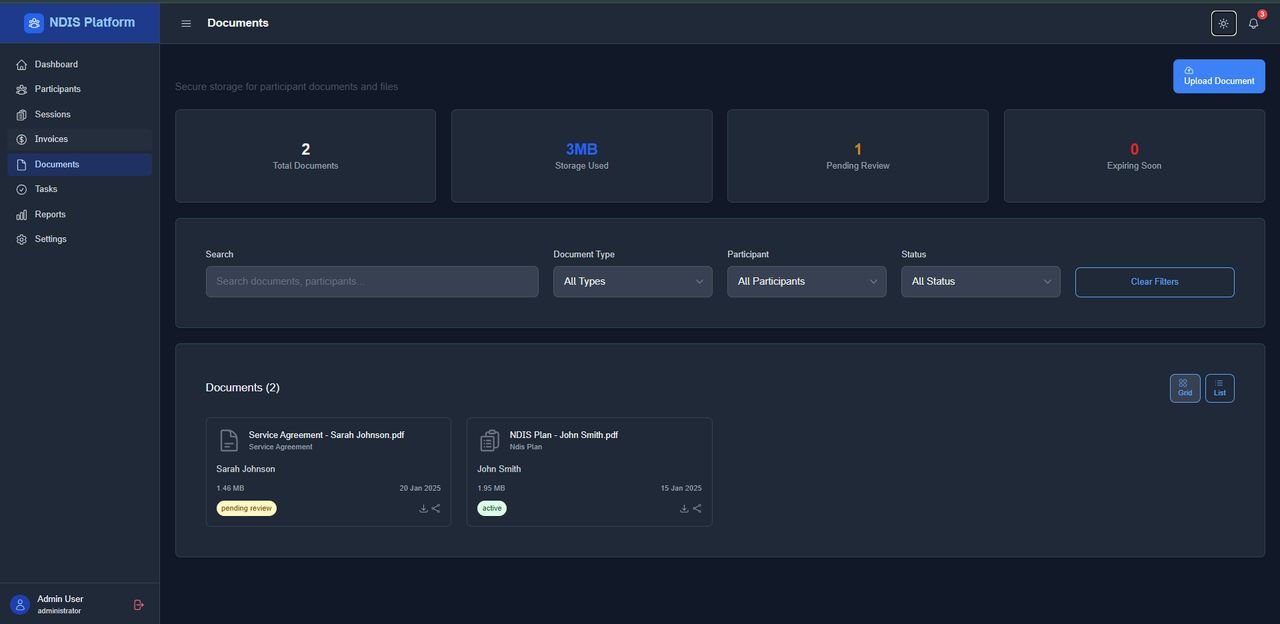Open the All Status dropdown
The height and width of the screenshot is (624, 1280).
pos(981,281)
